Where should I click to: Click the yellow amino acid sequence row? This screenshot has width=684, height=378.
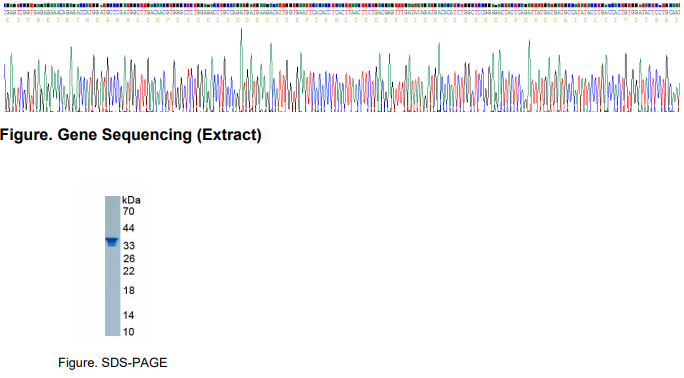pos(342,20)
